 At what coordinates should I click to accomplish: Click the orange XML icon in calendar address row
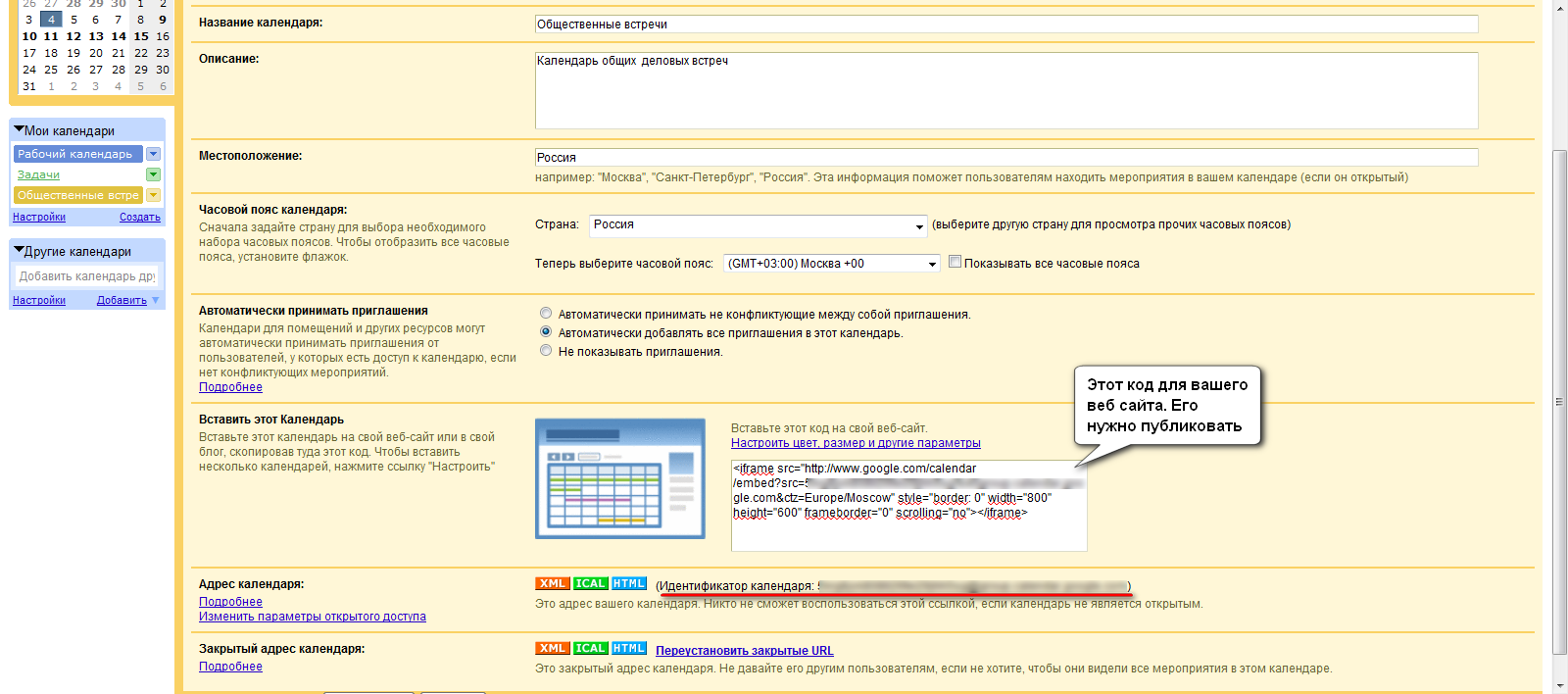553,584
